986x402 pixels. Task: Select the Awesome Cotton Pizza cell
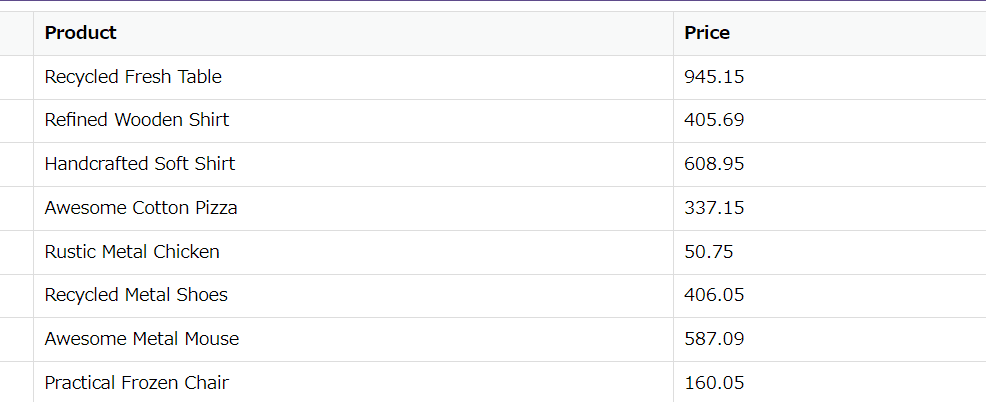(141, 208)
